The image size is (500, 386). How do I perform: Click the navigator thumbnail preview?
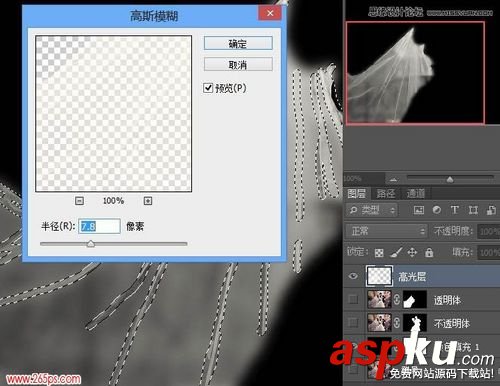tap(415, 73)
